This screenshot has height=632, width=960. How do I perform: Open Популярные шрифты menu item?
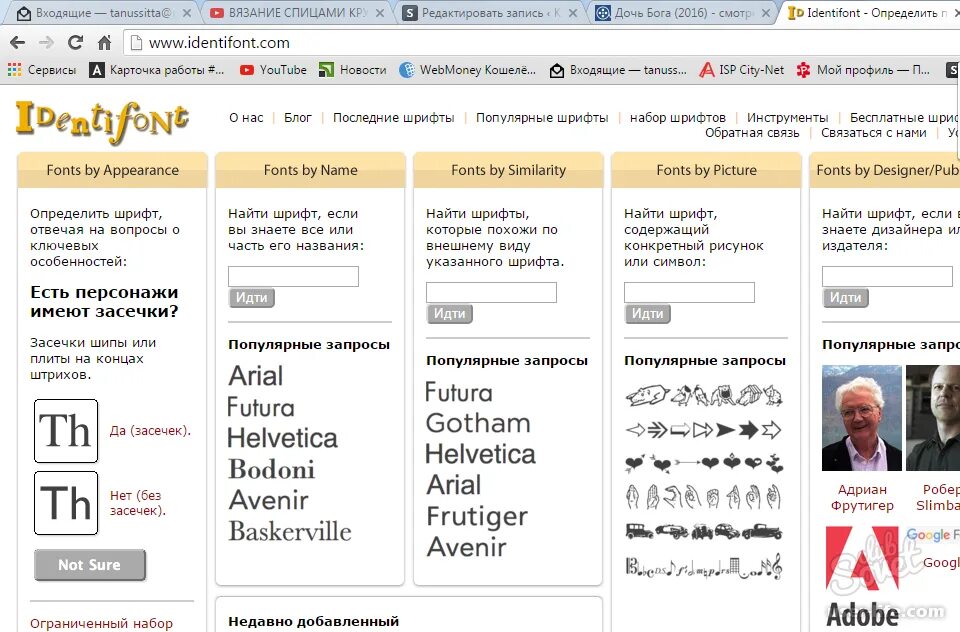coord(542,118)
